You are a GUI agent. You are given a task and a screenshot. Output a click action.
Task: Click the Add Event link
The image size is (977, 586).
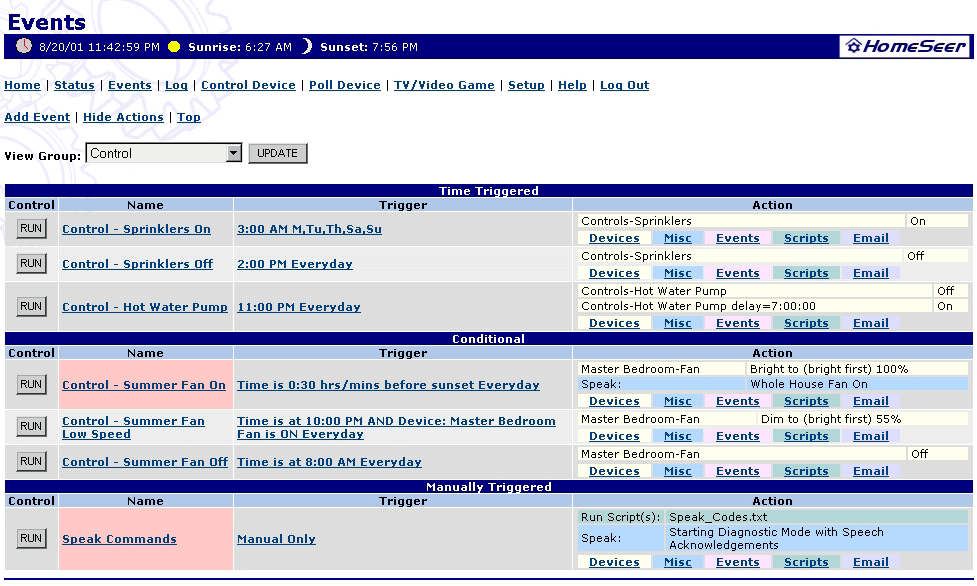tap(37, 118)
